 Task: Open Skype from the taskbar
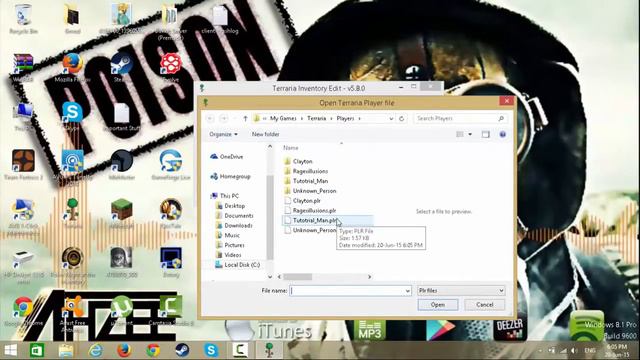[211, 350]
